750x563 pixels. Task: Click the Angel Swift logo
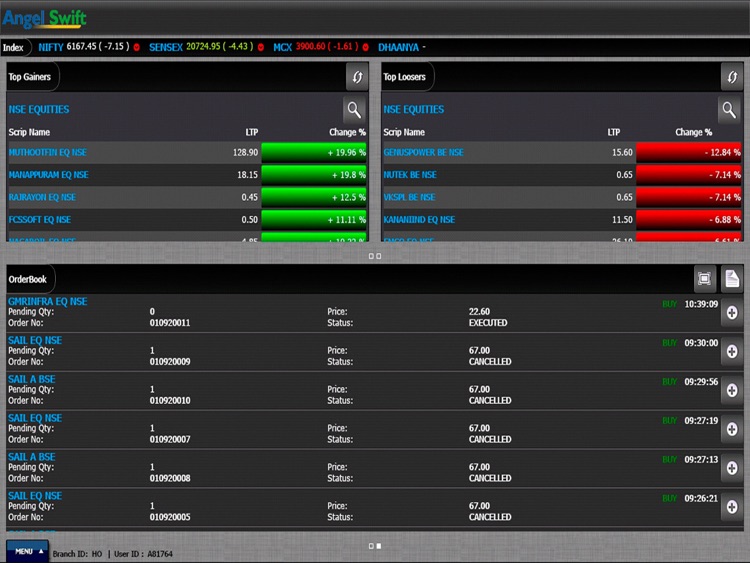point(44,19)
